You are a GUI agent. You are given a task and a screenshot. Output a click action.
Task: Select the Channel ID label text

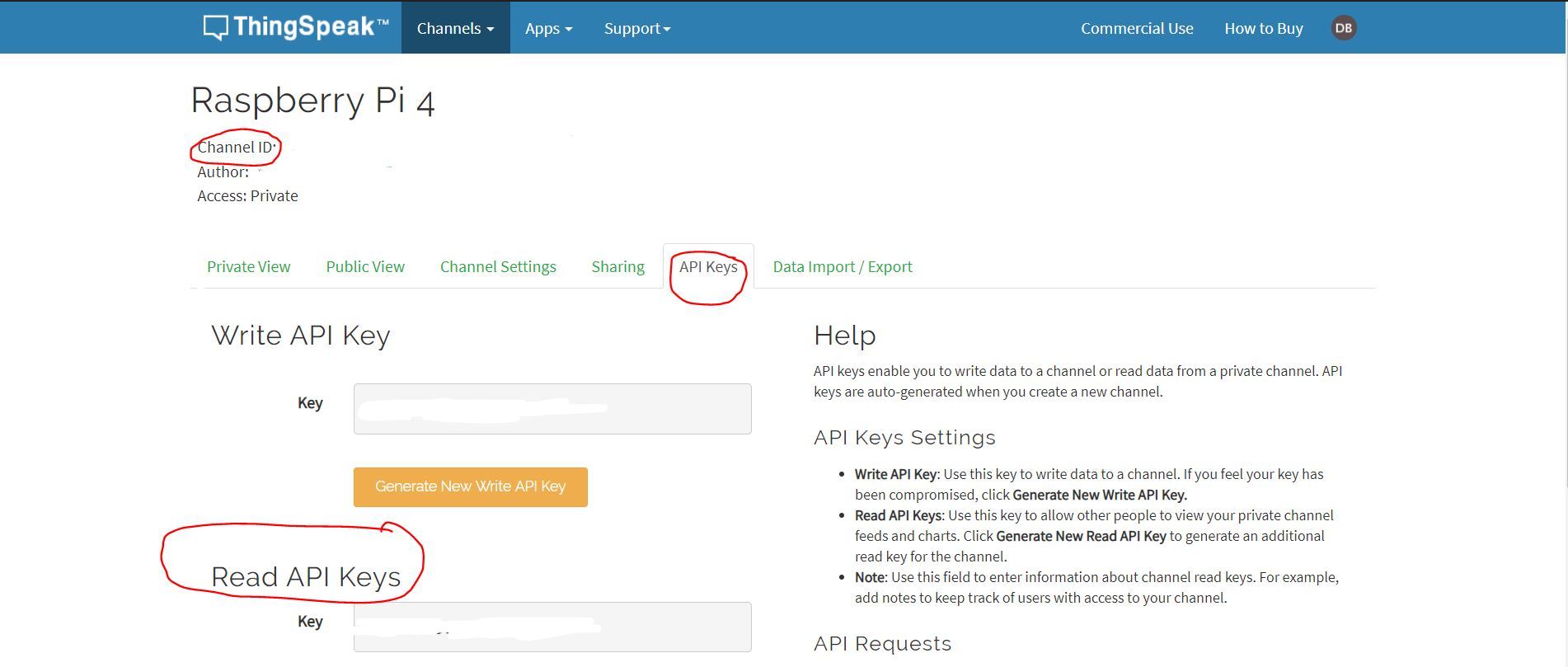(236, 147)
